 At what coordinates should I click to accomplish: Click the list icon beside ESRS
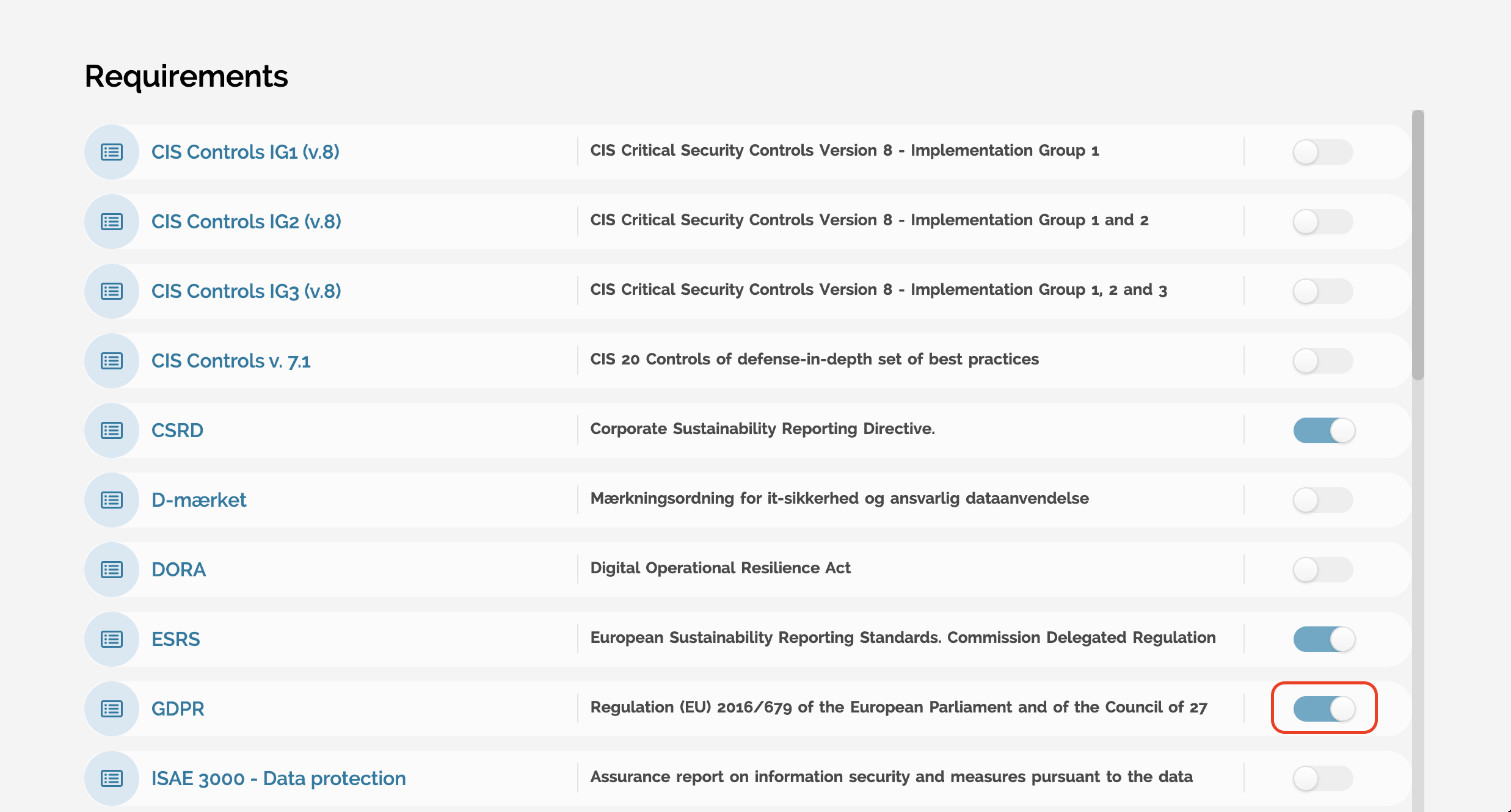coord(112,639)
